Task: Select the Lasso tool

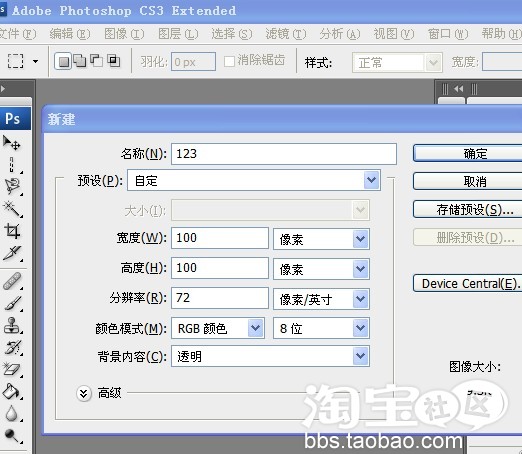Action: click(13, 187)
